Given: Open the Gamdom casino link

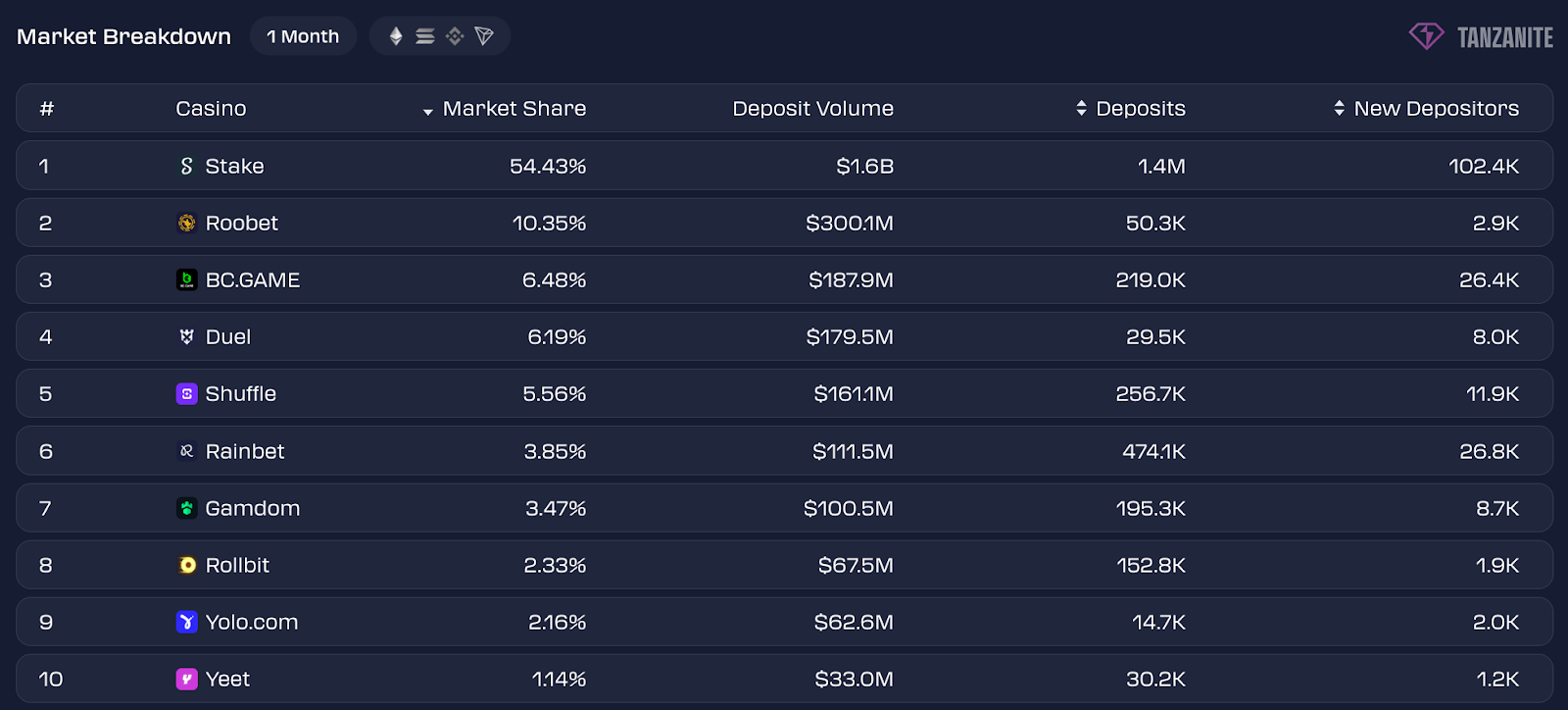Looking at the screenshot, I should point(252,508).
